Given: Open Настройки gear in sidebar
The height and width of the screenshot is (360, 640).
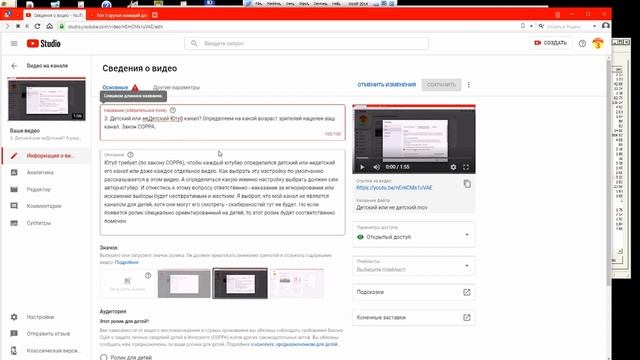Looking at the screenshot, I should pyautogui.click(x=14, y=317).
